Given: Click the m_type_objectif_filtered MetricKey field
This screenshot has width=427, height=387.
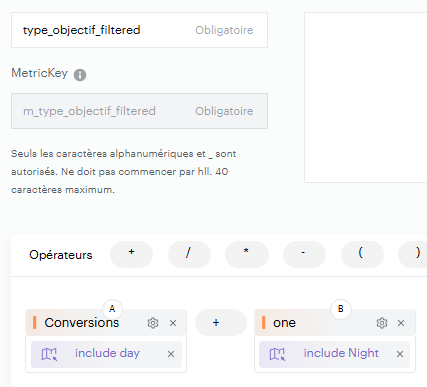Looking at the screenshot, I should tap(139, 111).
